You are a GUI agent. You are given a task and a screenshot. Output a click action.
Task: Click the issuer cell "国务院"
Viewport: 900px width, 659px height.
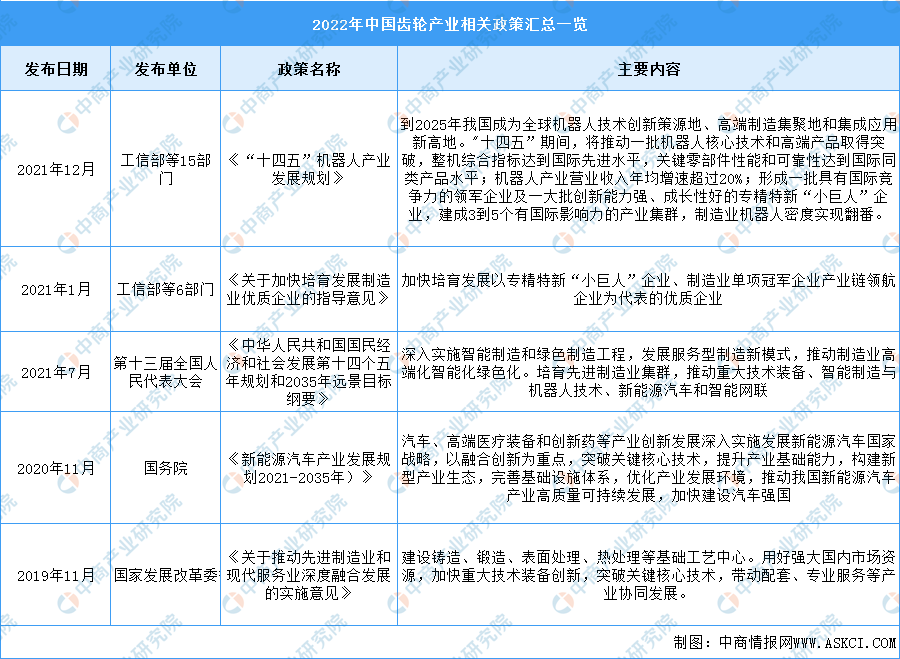pos(165,468)
